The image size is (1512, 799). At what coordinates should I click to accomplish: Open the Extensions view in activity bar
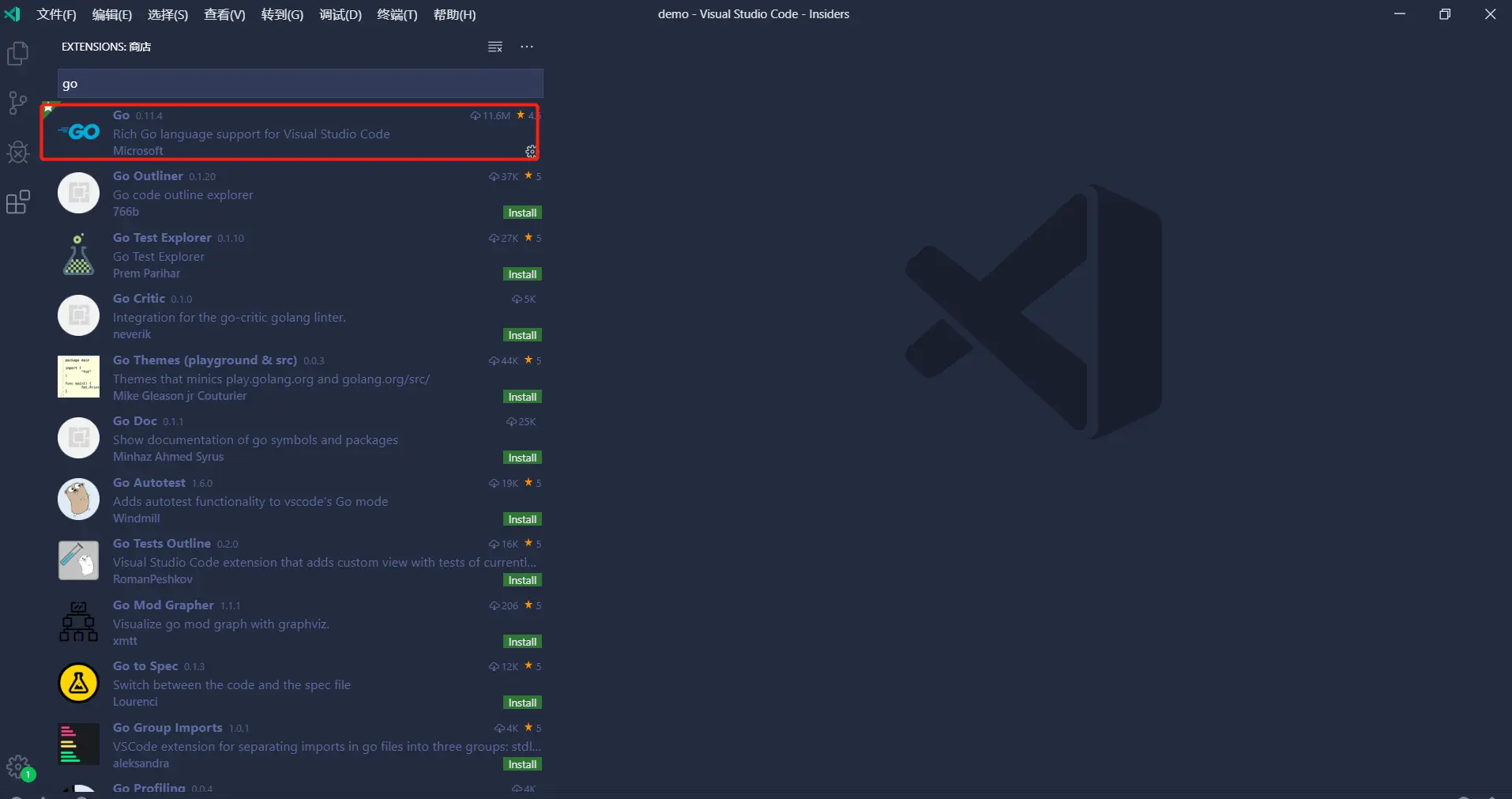(17, 202)
